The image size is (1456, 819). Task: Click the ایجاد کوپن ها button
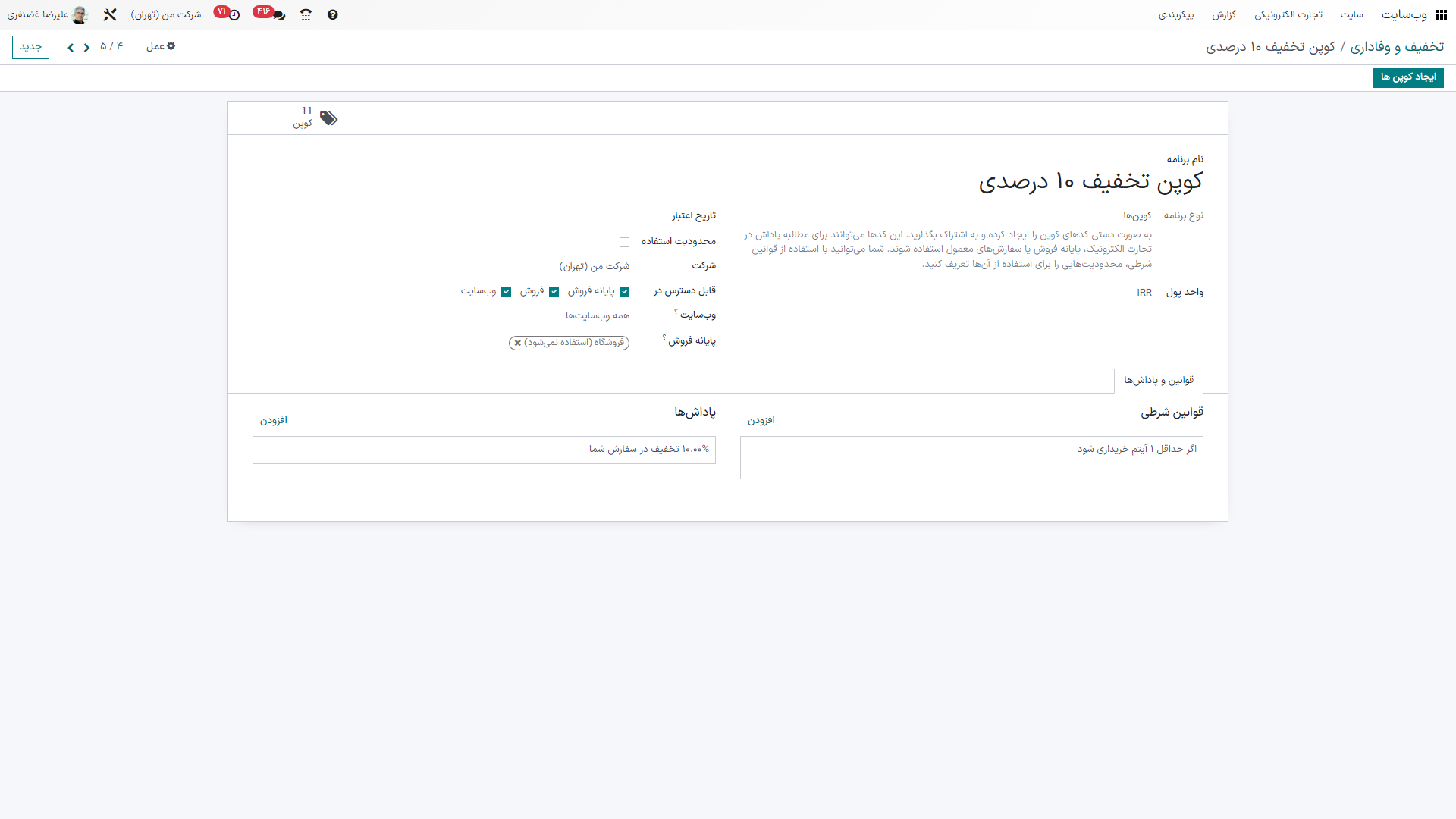pyautogui.click(x=1407, y=77)
